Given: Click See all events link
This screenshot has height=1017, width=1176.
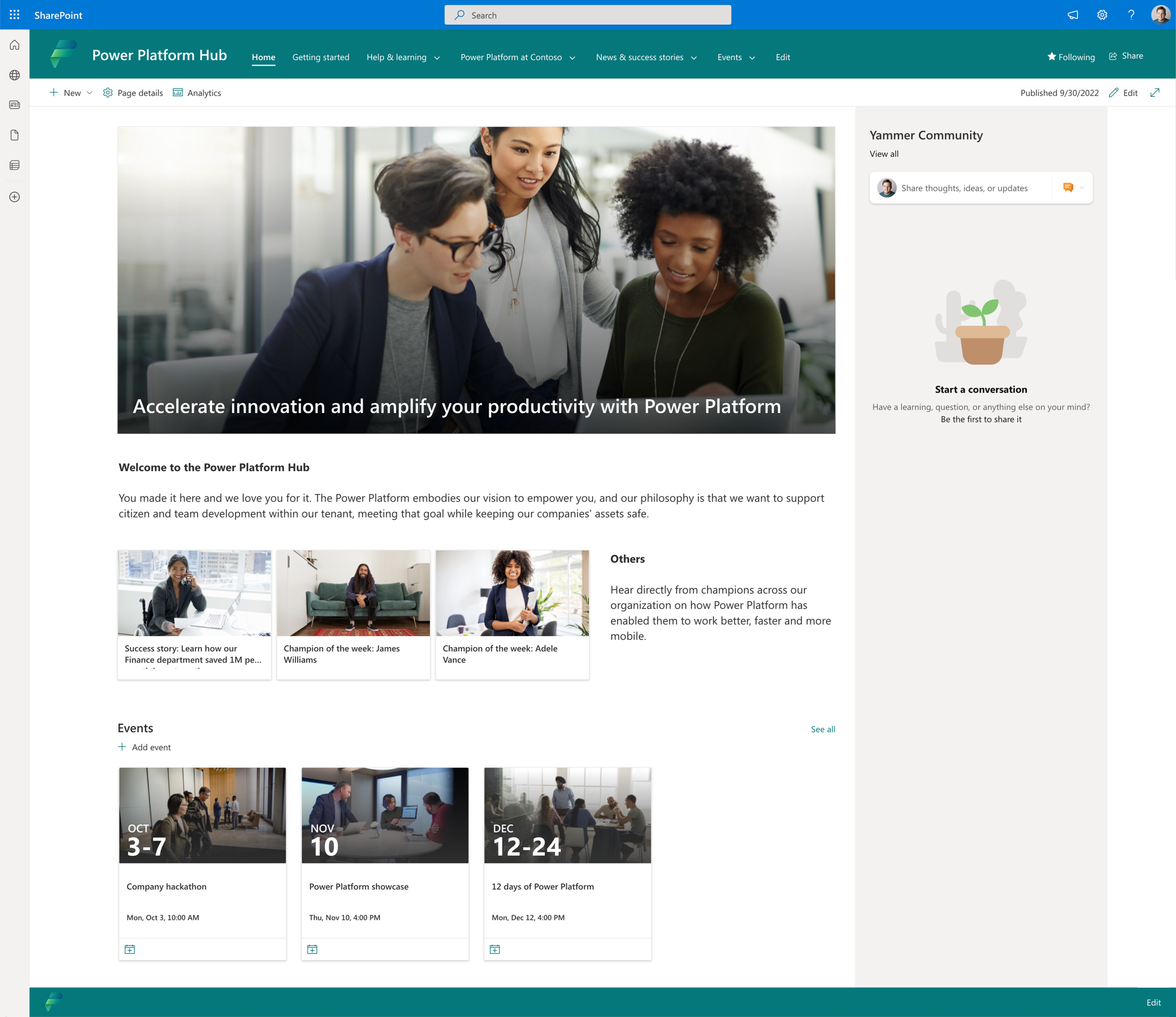Looking at the screenshot, I should [822, 728].
